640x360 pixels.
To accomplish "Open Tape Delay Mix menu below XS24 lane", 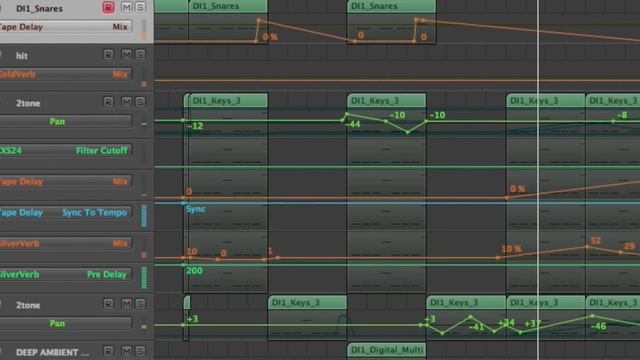I will pos(66,182).
